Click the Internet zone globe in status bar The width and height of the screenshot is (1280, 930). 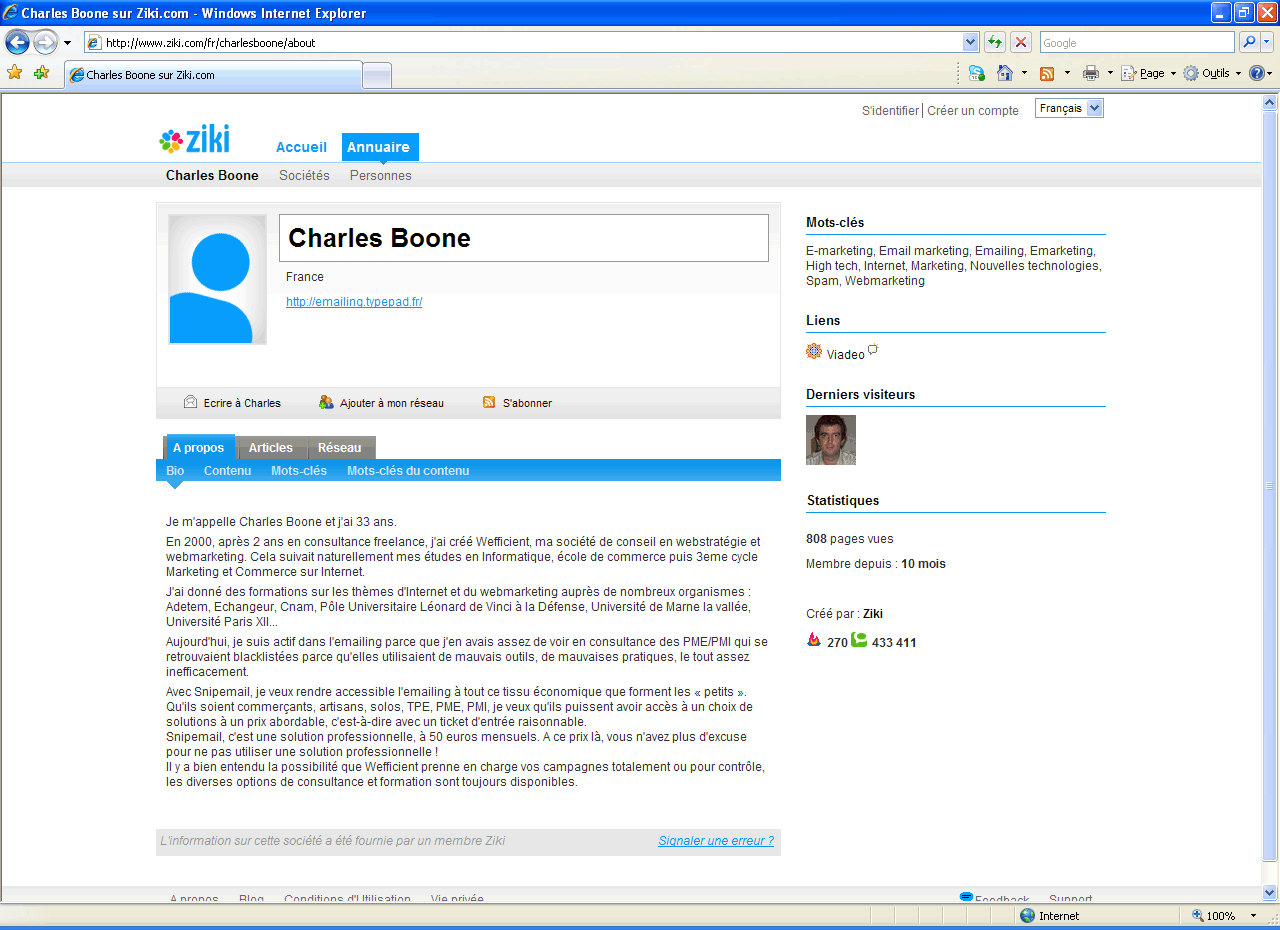click(x=1027, y=915)
